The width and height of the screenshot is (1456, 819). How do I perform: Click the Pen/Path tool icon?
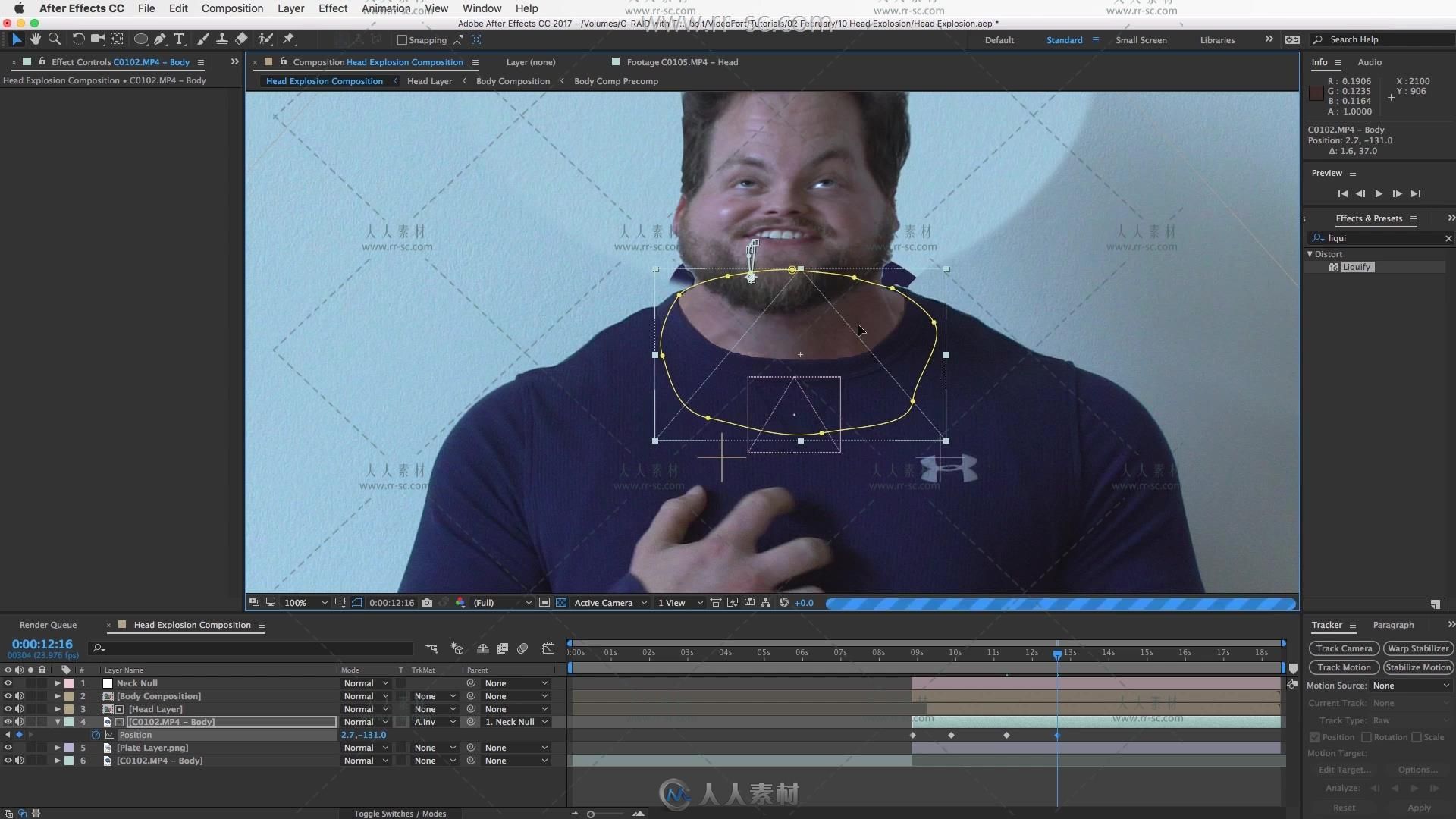coord(161,40)
